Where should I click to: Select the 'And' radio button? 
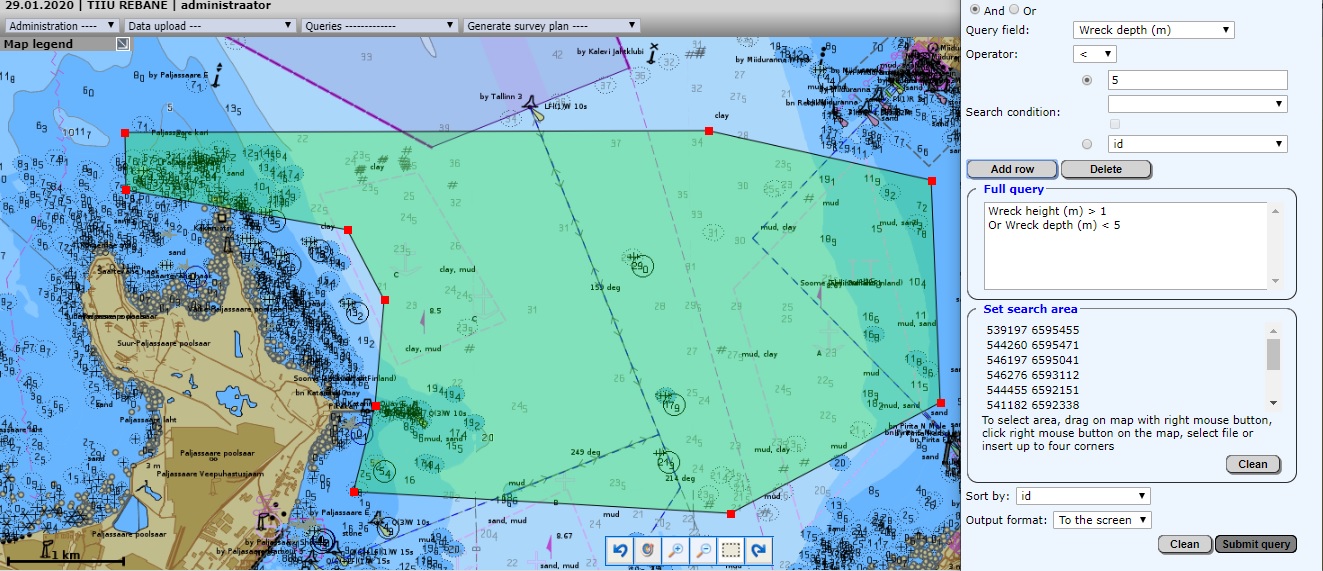pos(975,10)
